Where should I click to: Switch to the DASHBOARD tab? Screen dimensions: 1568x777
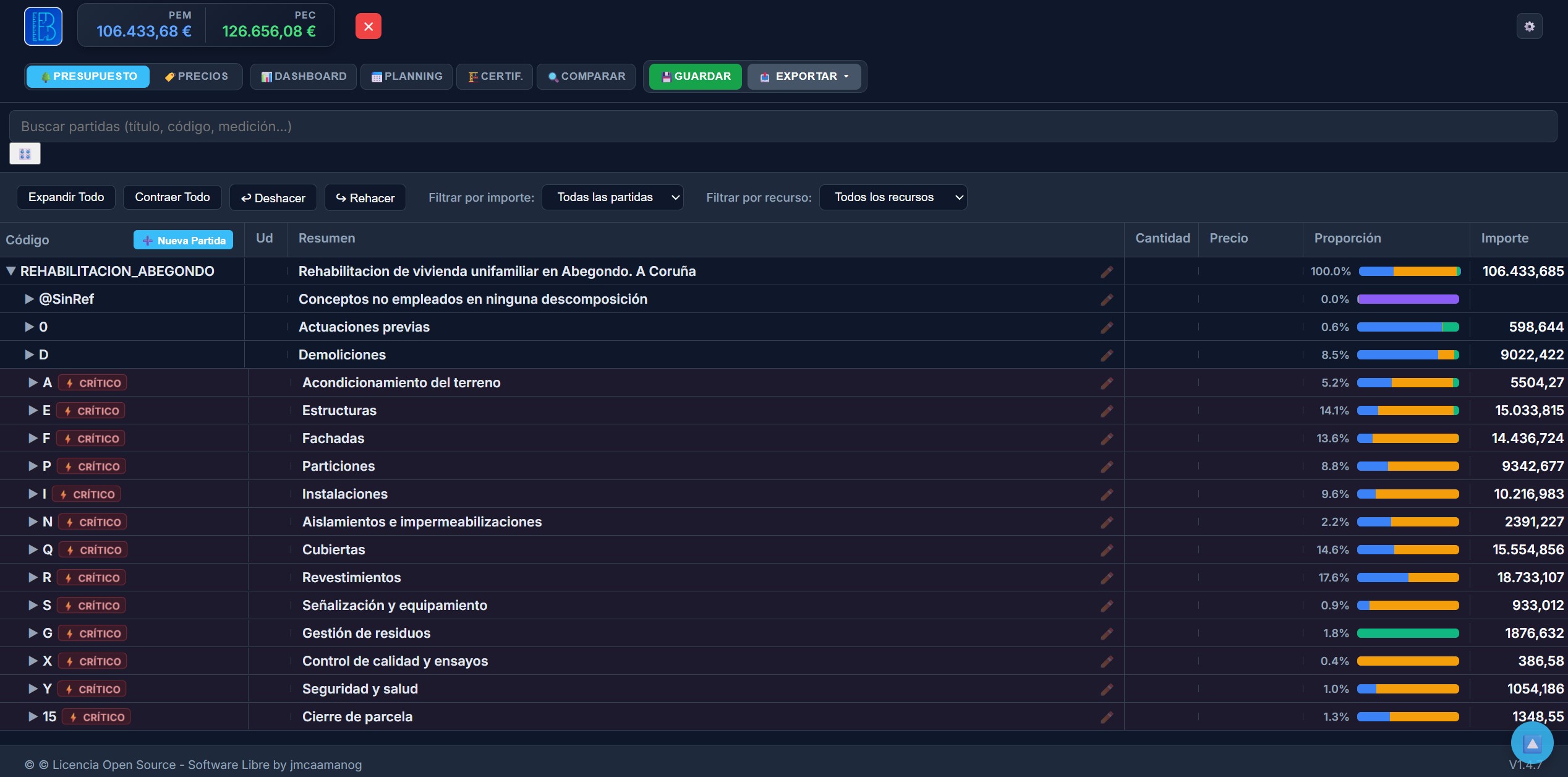tap(304, 77)
